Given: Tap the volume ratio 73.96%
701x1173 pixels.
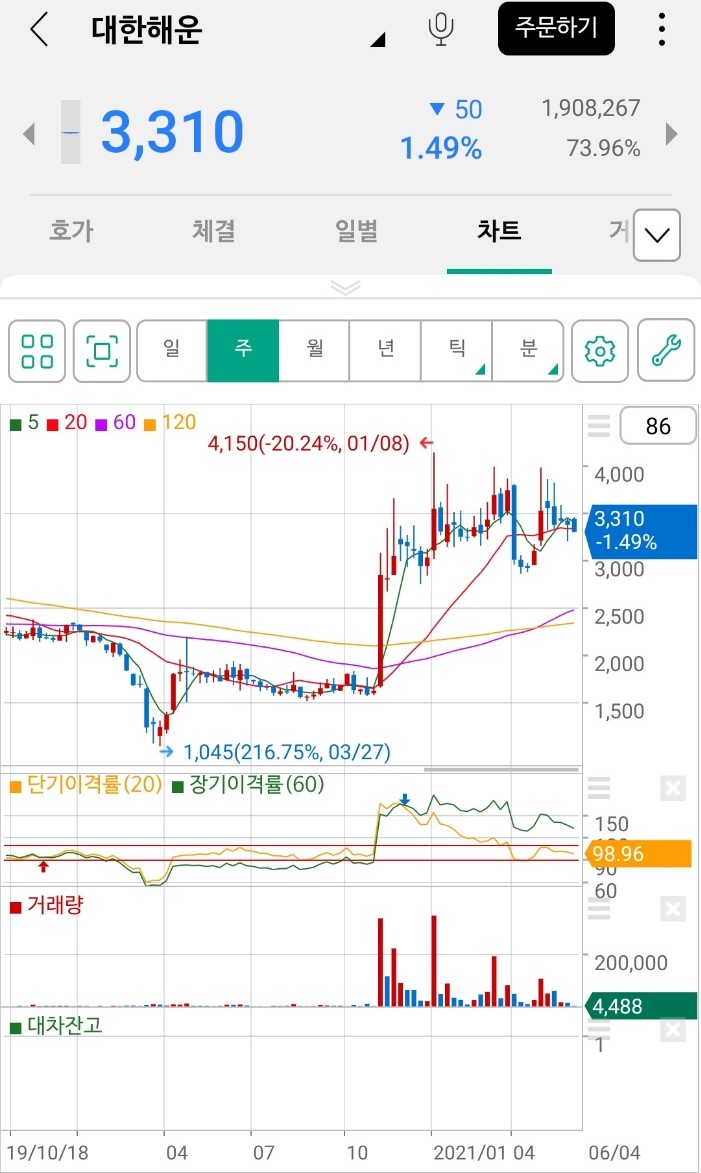Looking at the screenshot, I should coord(603,148).
